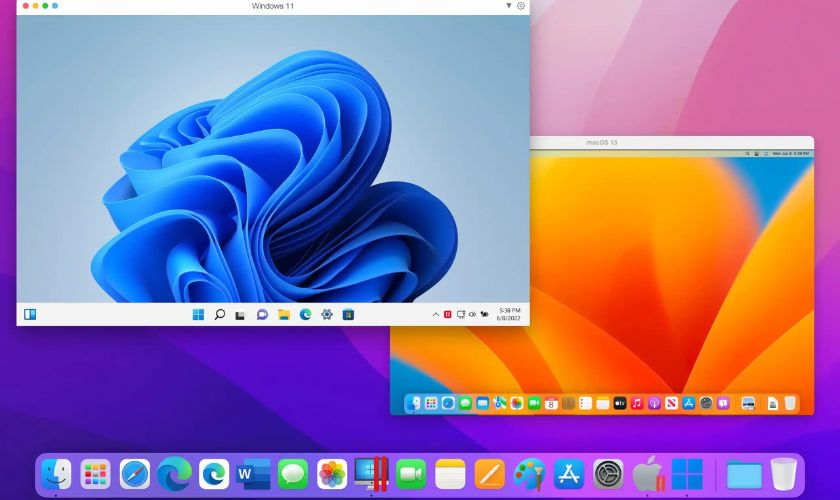Open Microsoft Store on the Windows taskbar
The width and height of the screenshot is (840, 500).
(x=348, y=315)
